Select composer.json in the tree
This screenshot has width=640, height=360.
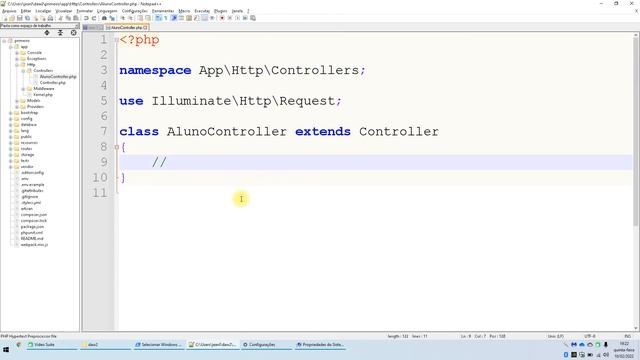[x=34, y=215]
